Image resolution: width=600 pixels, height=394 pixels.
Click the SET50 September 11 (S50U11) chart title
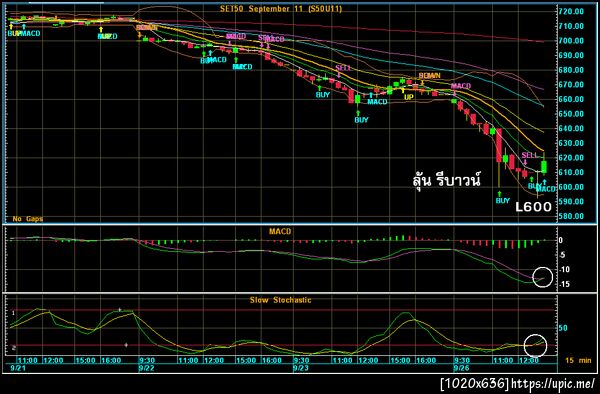(x=280, y=8)
